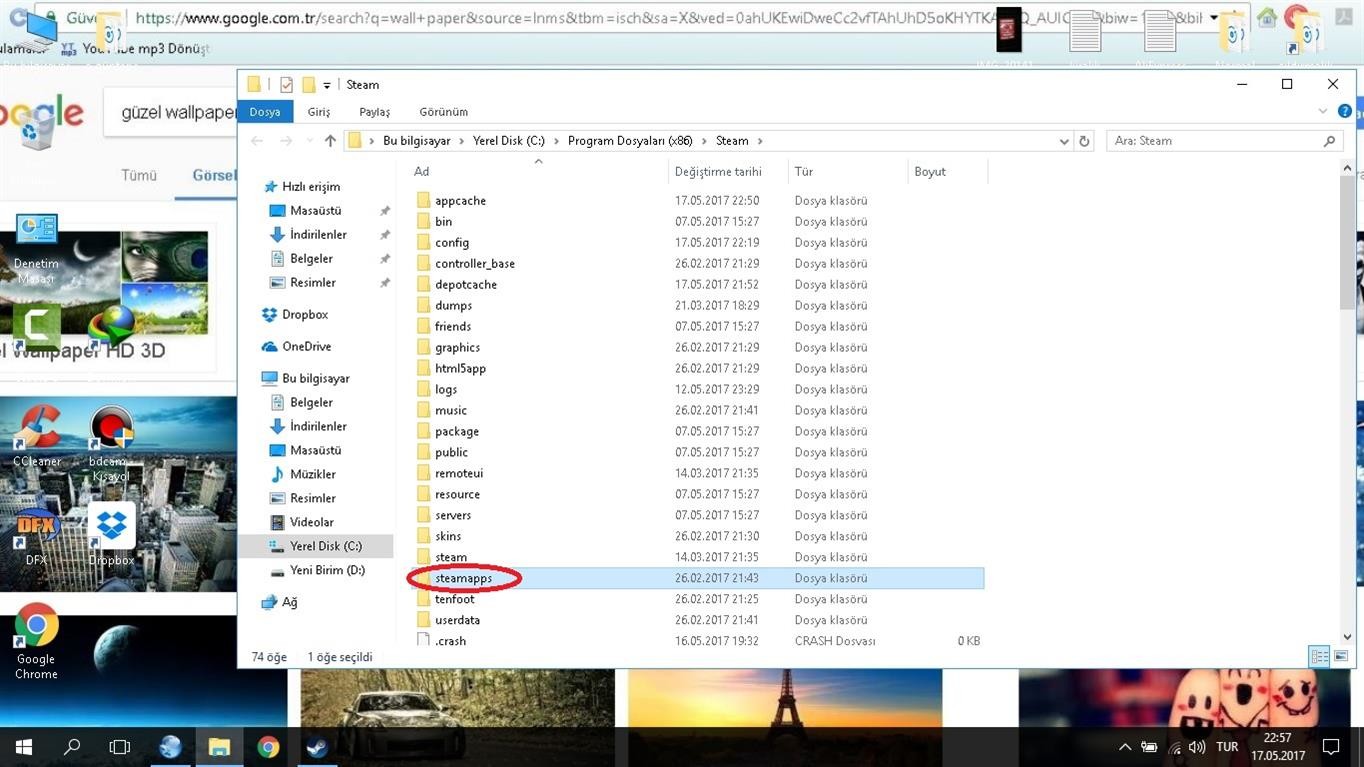1364x767 pixels.
Task: Open Müzikler in the navigation pane
Action: pos(303,474)
